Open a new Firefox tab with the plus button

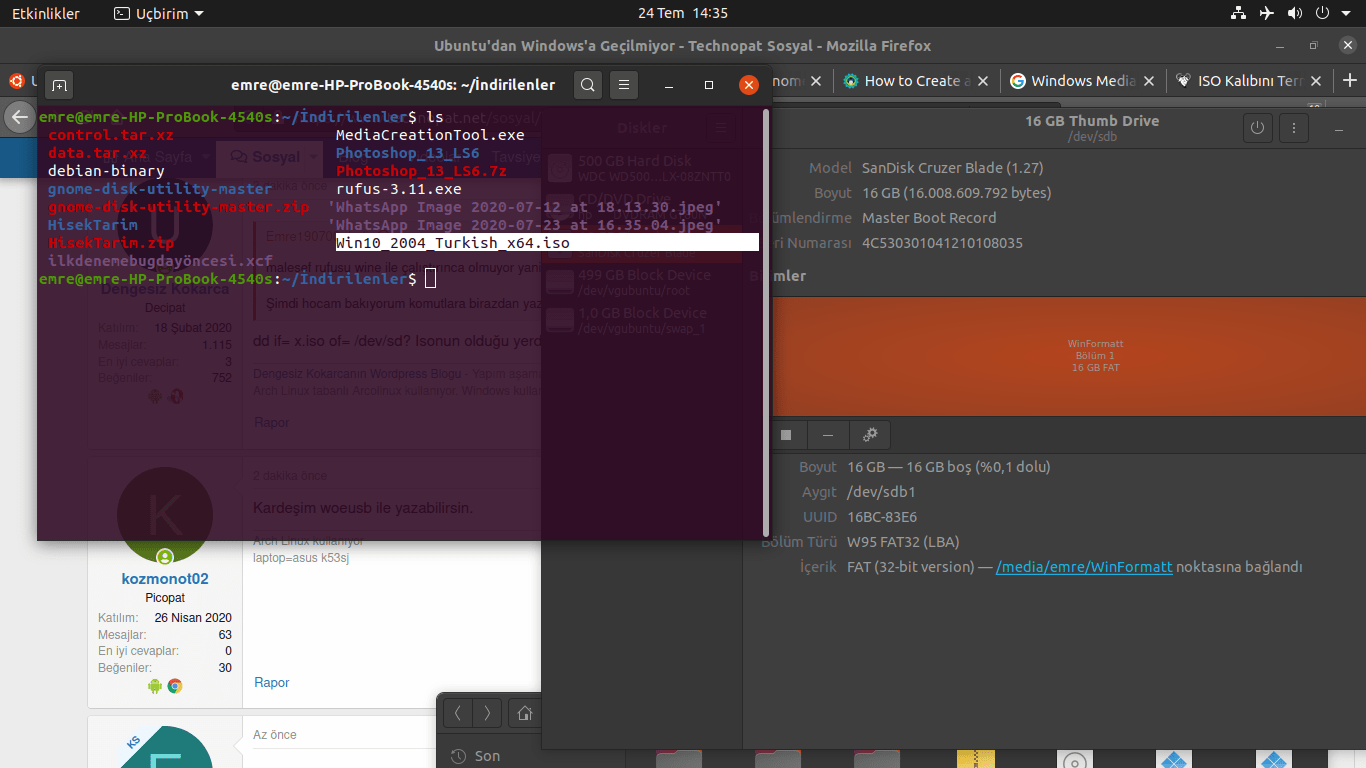click(1350, 81)
